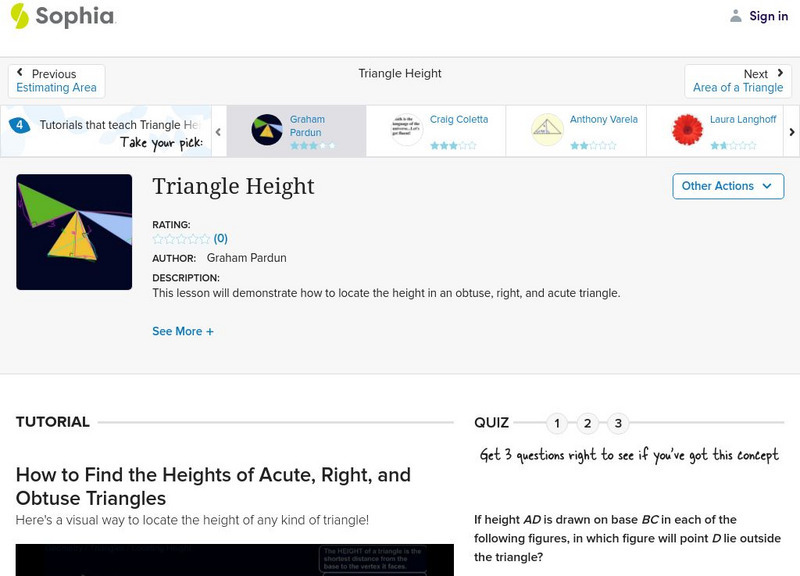Navigate to Area of a Triangle next lesson
This screenshot has height=576, width=800.
(x=739, y=79)
